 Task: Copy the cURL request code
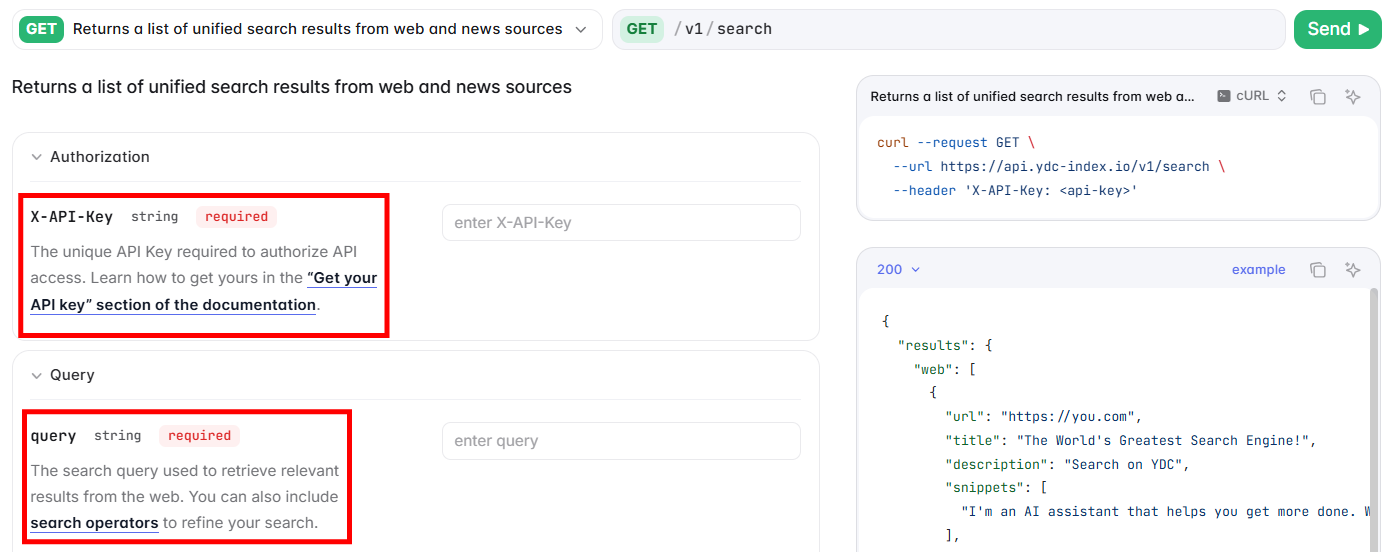pos(1318,97)
